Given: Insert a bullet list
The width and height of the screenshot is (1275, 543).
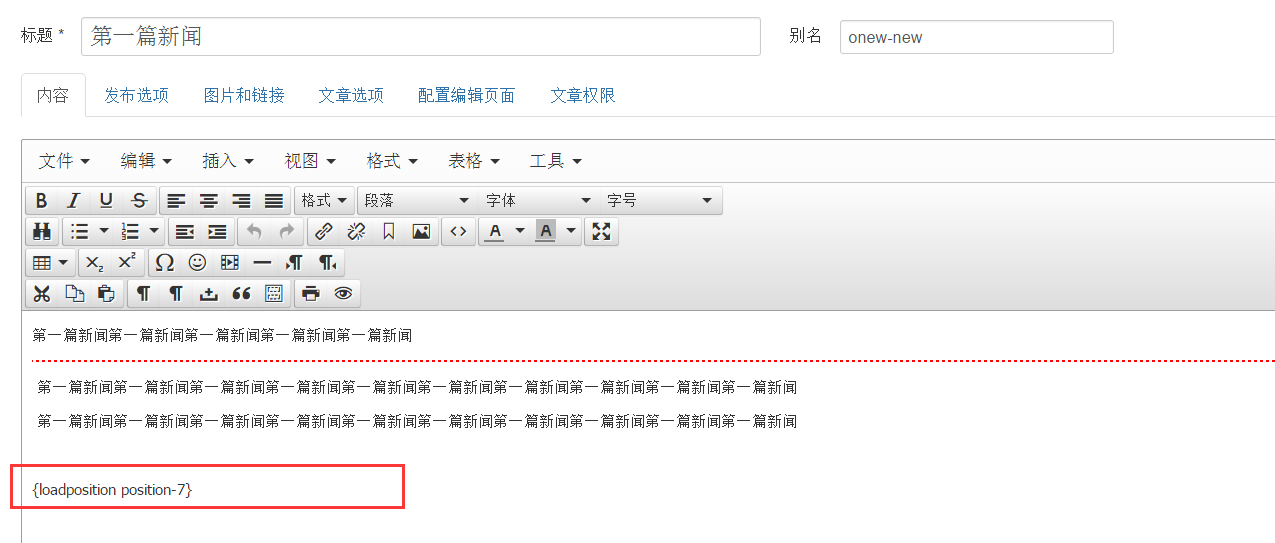Looking at the screenshot, I should (79, 232).
